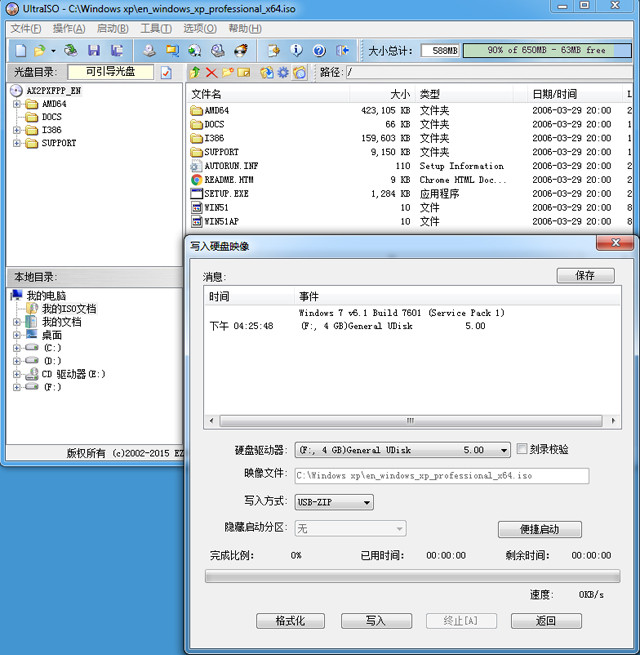Click the Add files toolbar icon

pyautogui.click(x=274, y=51)
